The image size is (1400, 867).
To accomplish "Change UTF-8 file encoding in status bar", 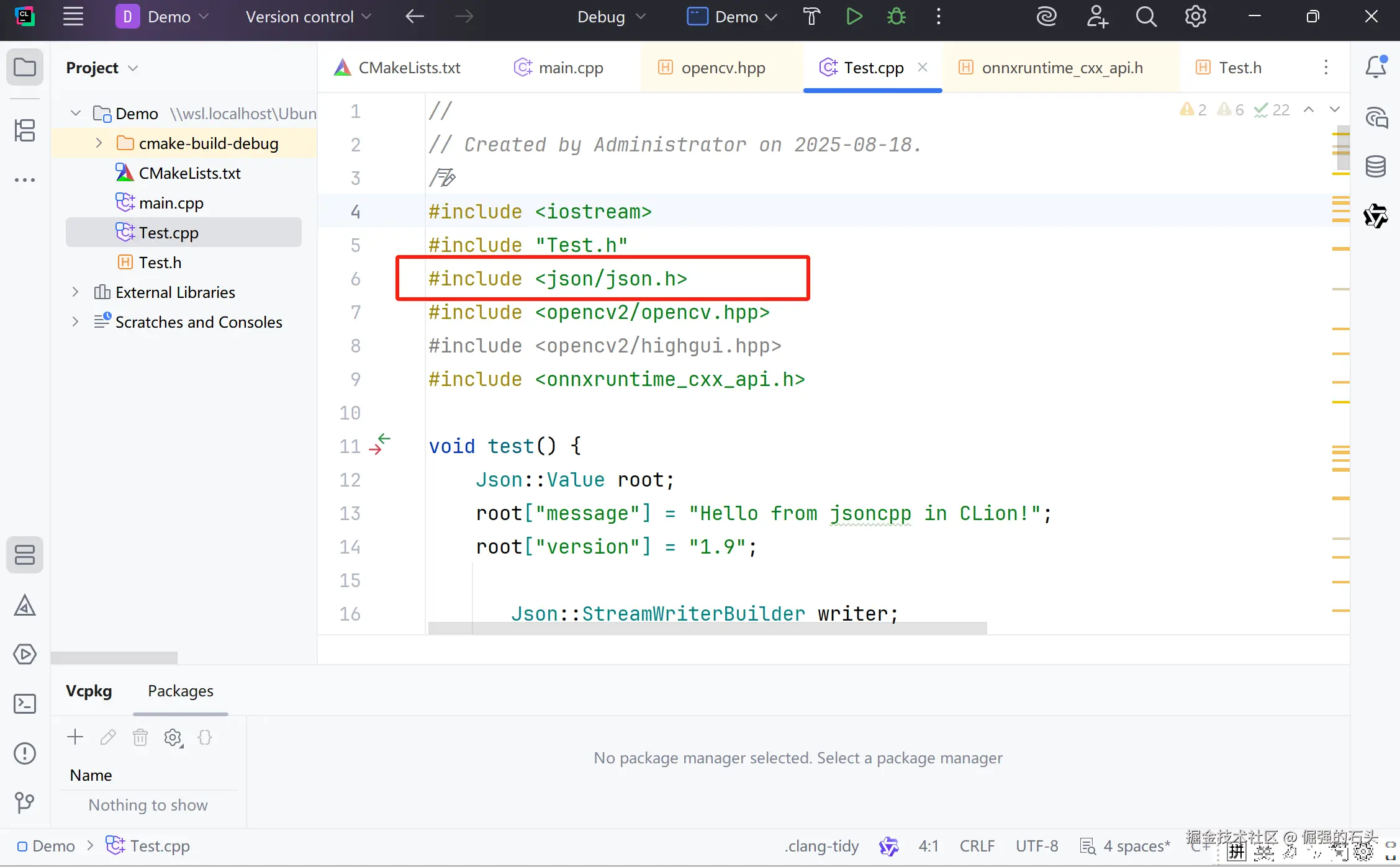I will click(1037, 846).
